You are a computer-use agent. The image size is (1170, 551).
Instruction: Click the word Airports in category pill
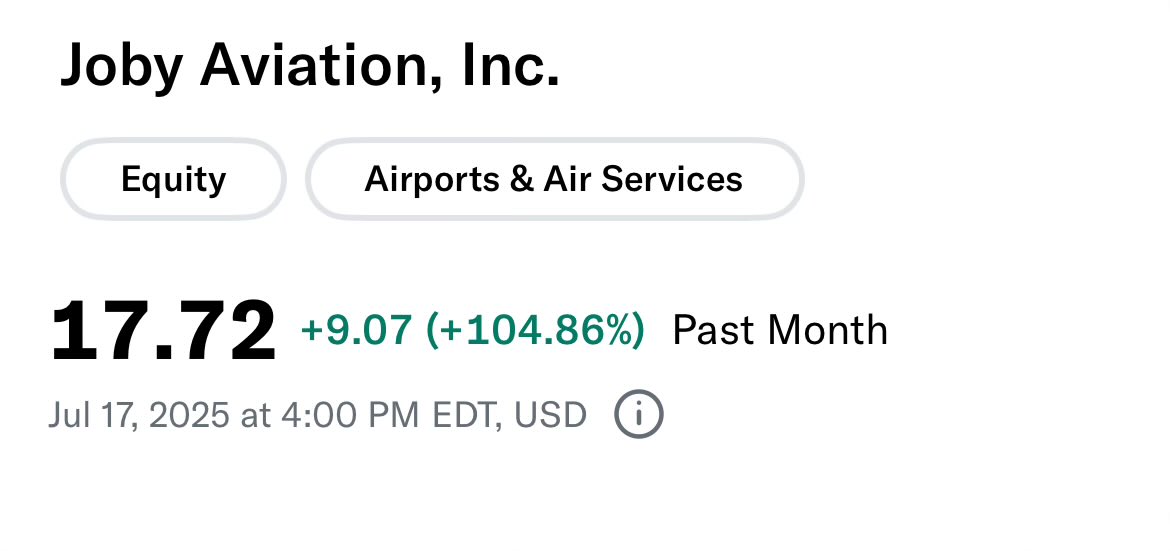pyautogui.click(x=431, y=181)
